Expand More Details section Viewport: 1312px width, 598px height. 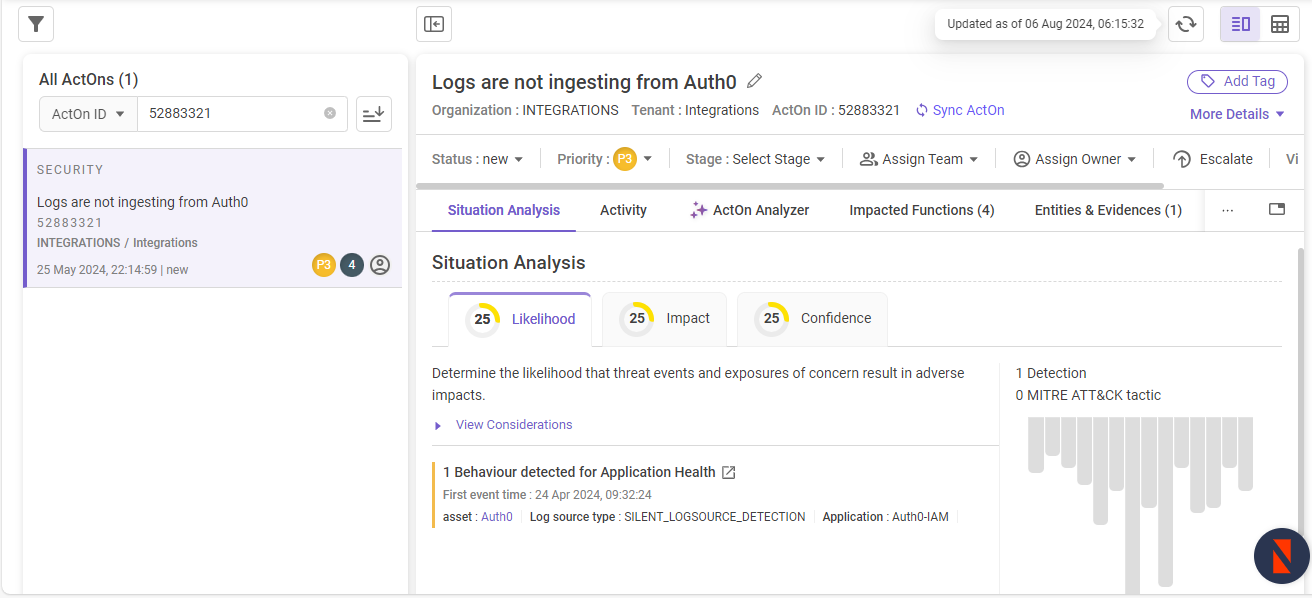point(1237,114)
